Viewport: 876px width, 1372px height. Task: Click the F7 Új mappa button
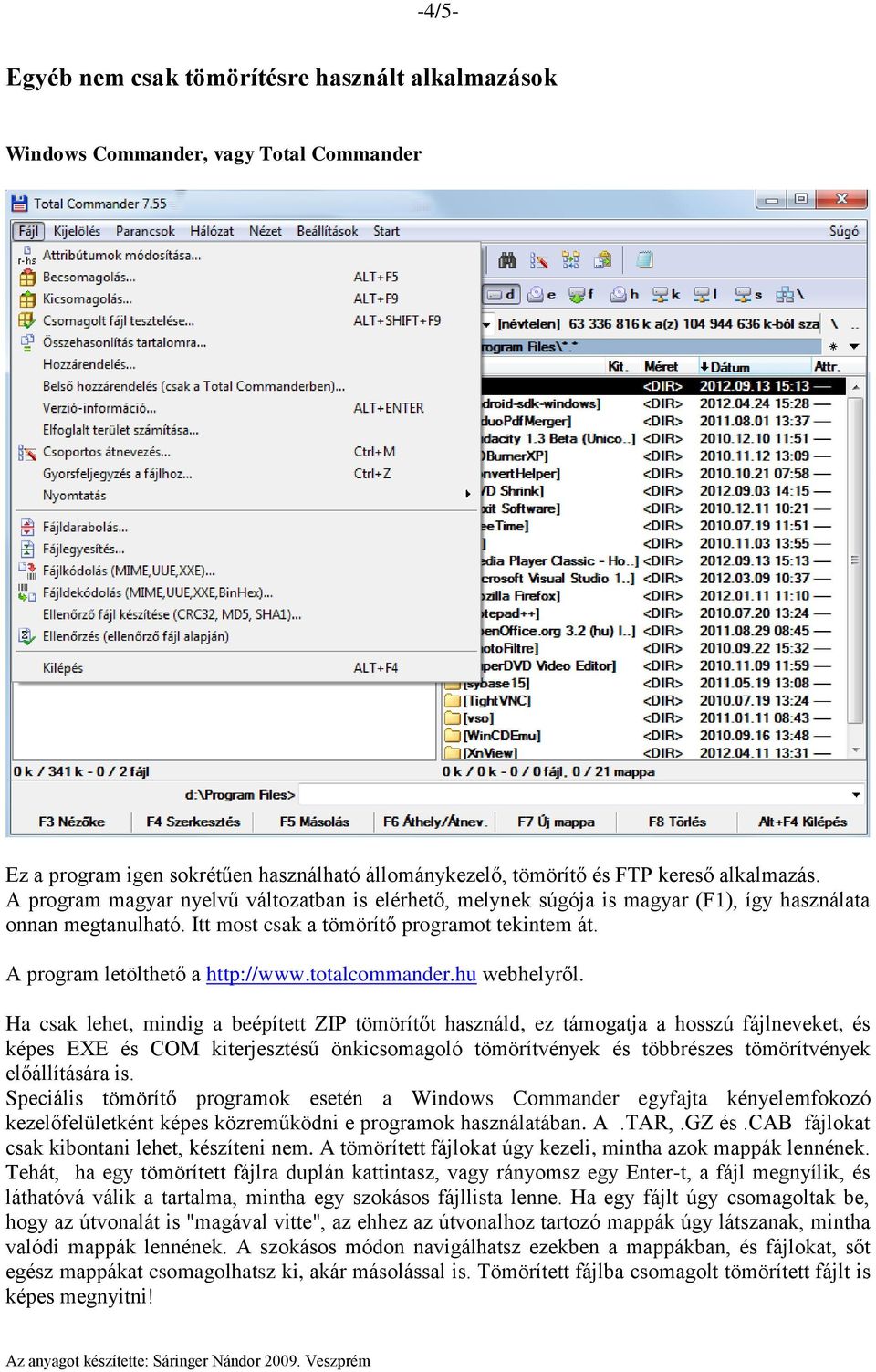pos(556,822)
